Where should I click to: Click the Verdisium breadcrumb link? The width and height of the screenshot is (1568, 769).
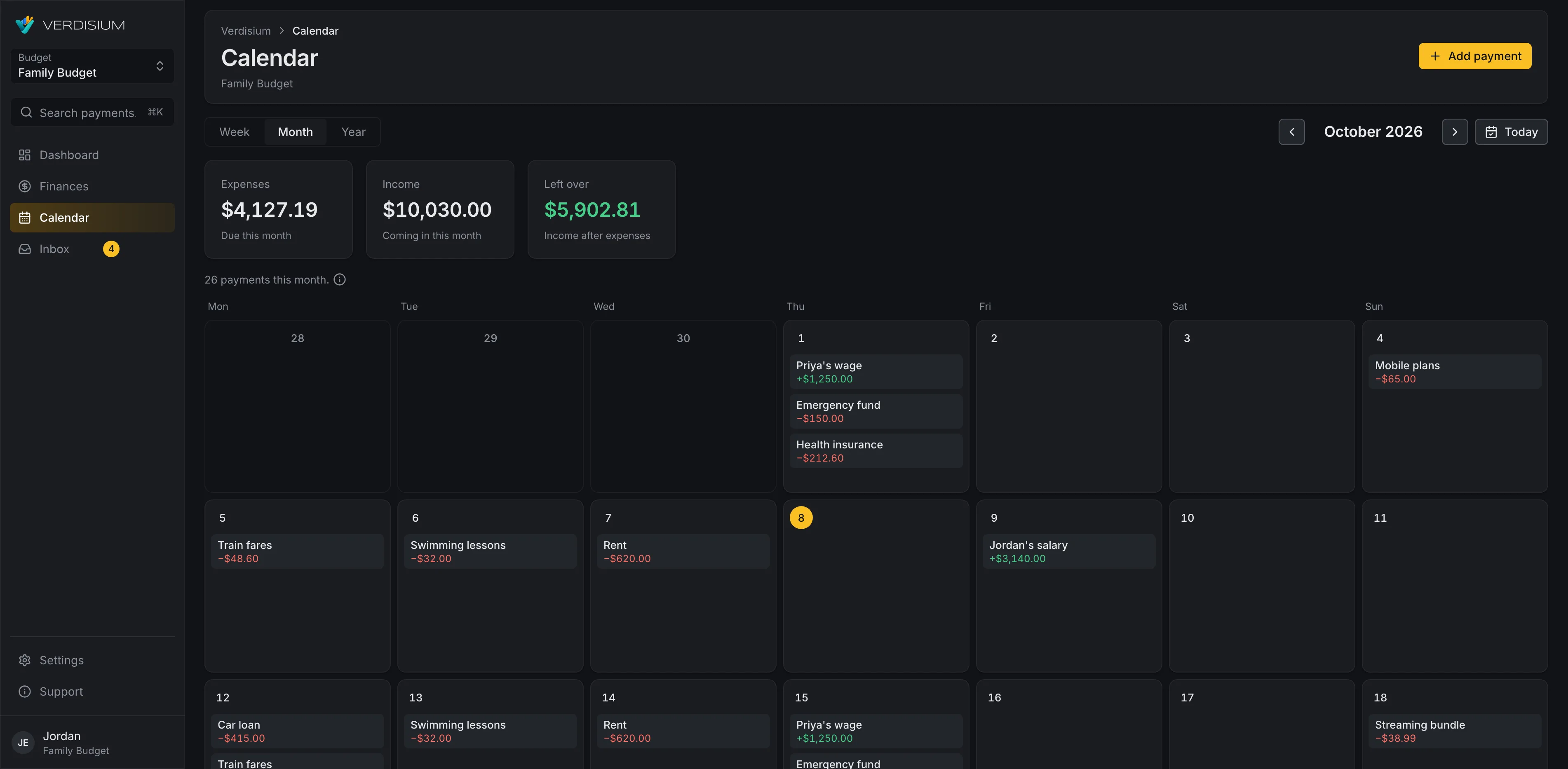(x=246, y=31)
